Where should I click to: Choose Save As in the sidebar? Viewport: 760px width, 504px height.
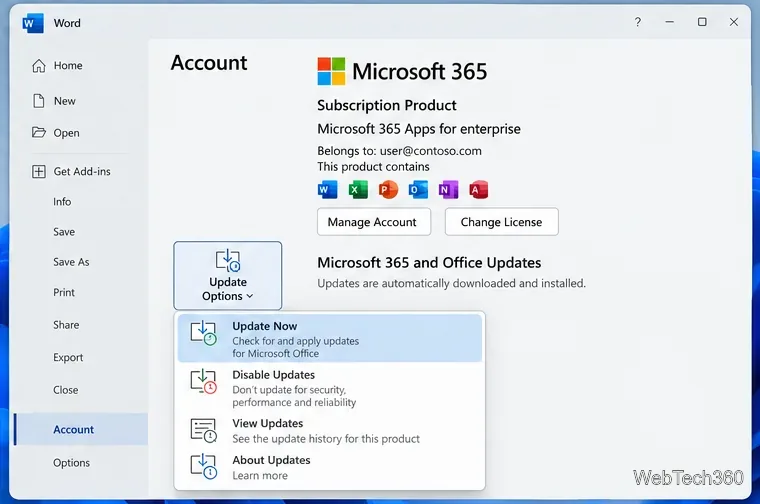point(71,262)
